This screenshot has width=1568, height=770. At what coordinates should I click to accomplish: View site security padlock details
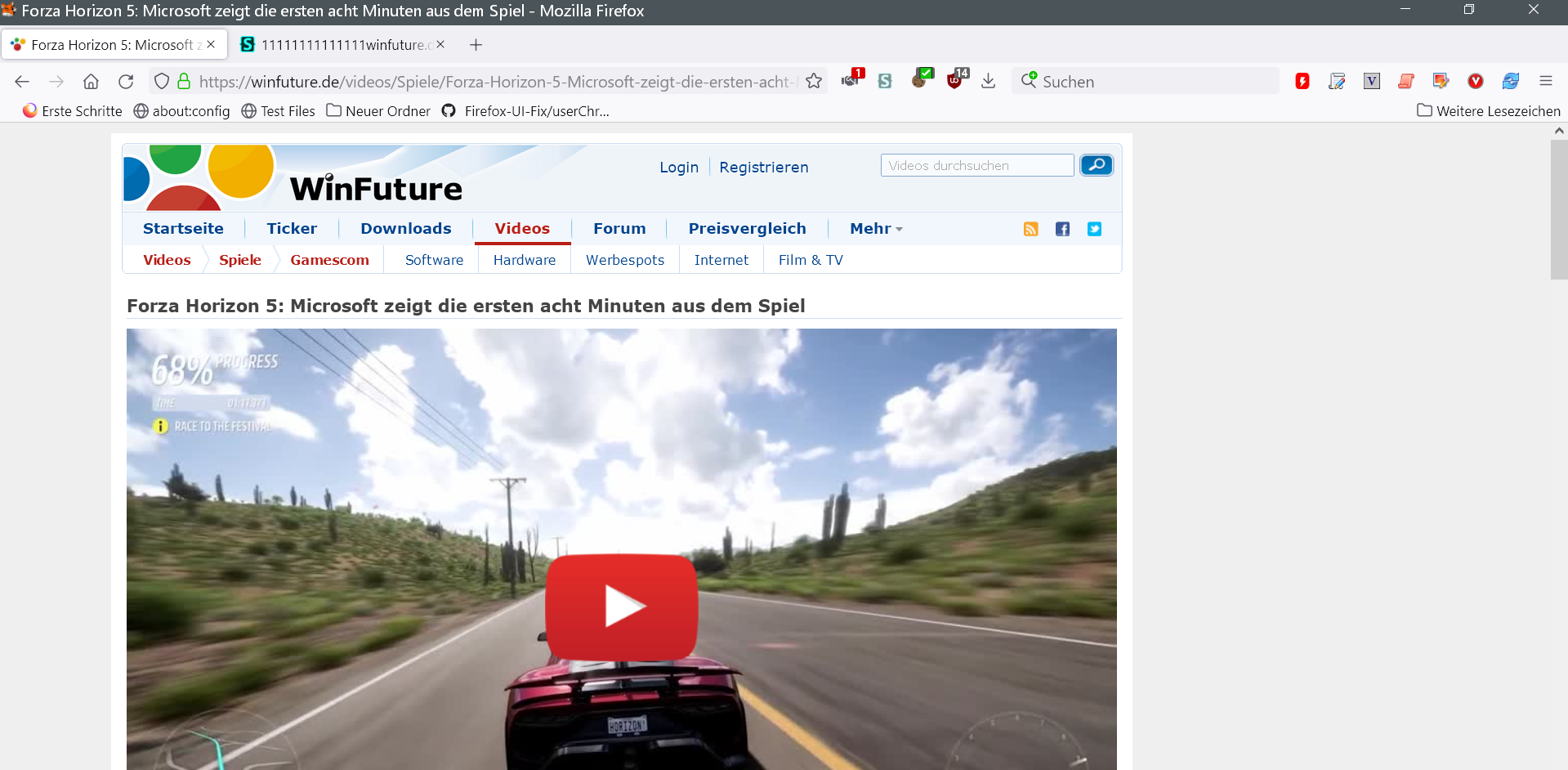point(184,81)
